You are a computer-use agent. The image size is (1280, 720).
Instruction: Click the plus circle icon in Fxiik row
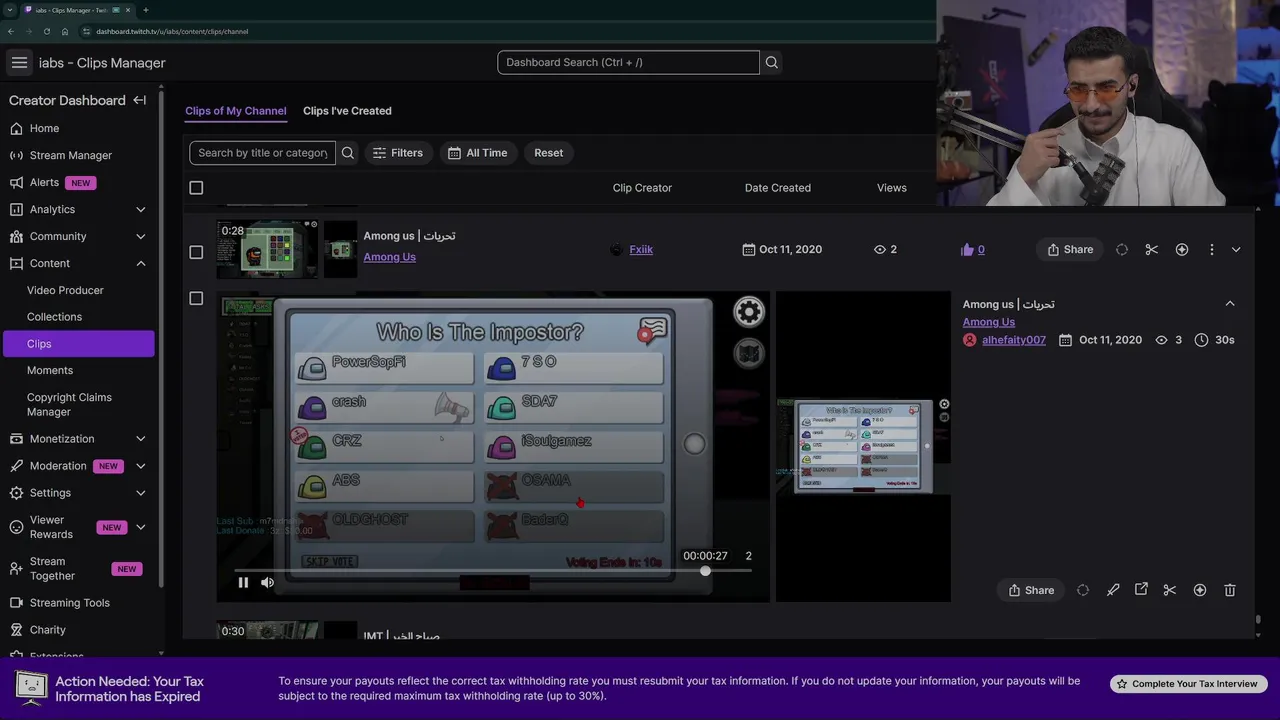coord(1182,249)
